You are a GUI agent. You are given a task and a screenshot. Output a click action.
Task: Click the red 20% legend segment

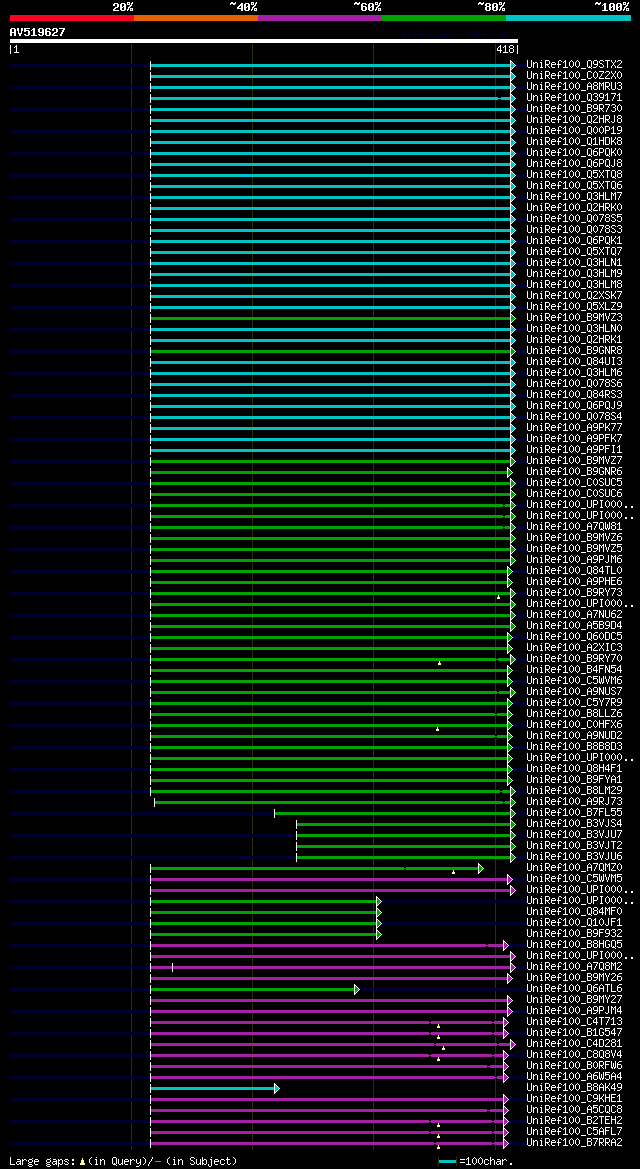[x=72, y=17]
